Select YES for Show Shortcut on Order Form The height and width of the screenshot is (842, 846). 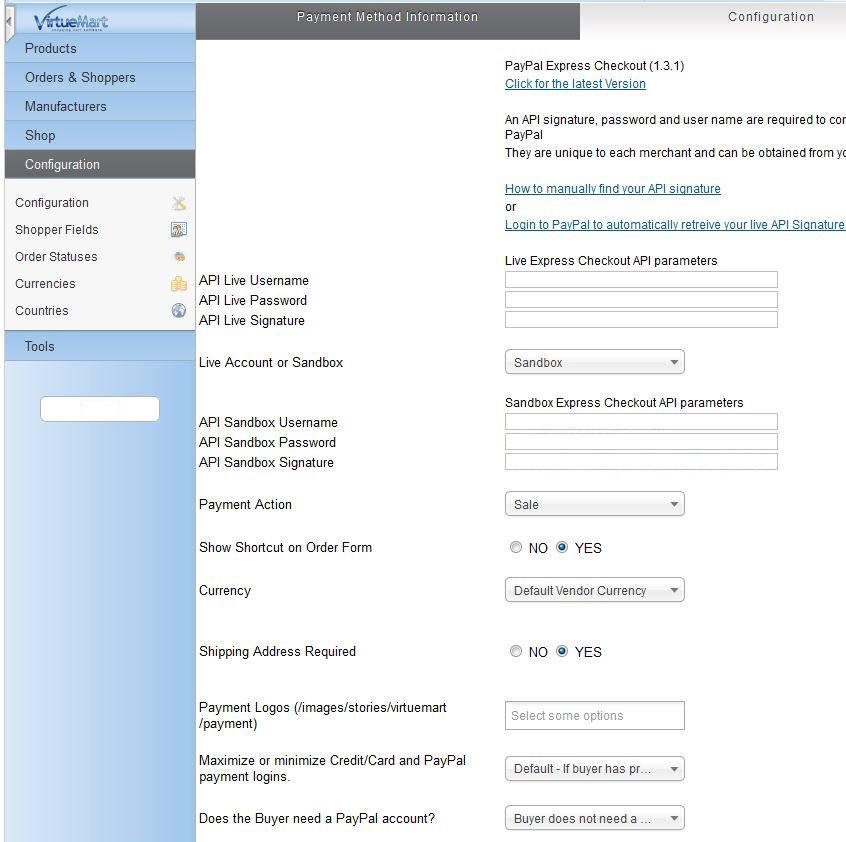(x=562, y=547)
